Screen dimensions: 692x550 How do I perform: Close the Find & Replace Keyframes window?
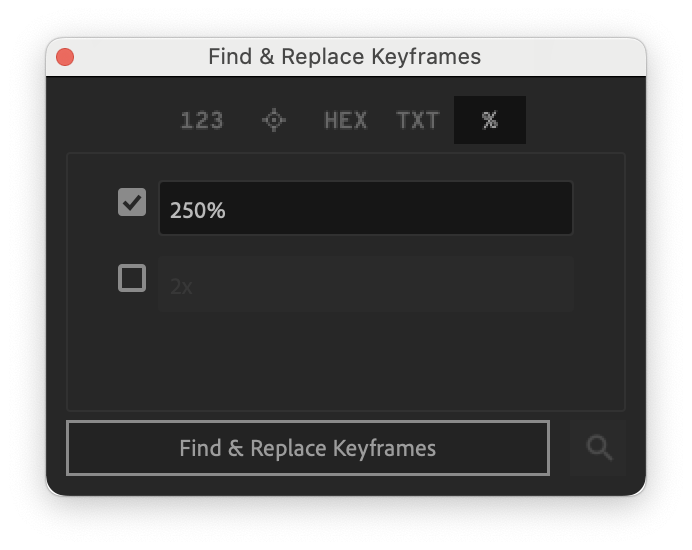click(x=65, y=57)
